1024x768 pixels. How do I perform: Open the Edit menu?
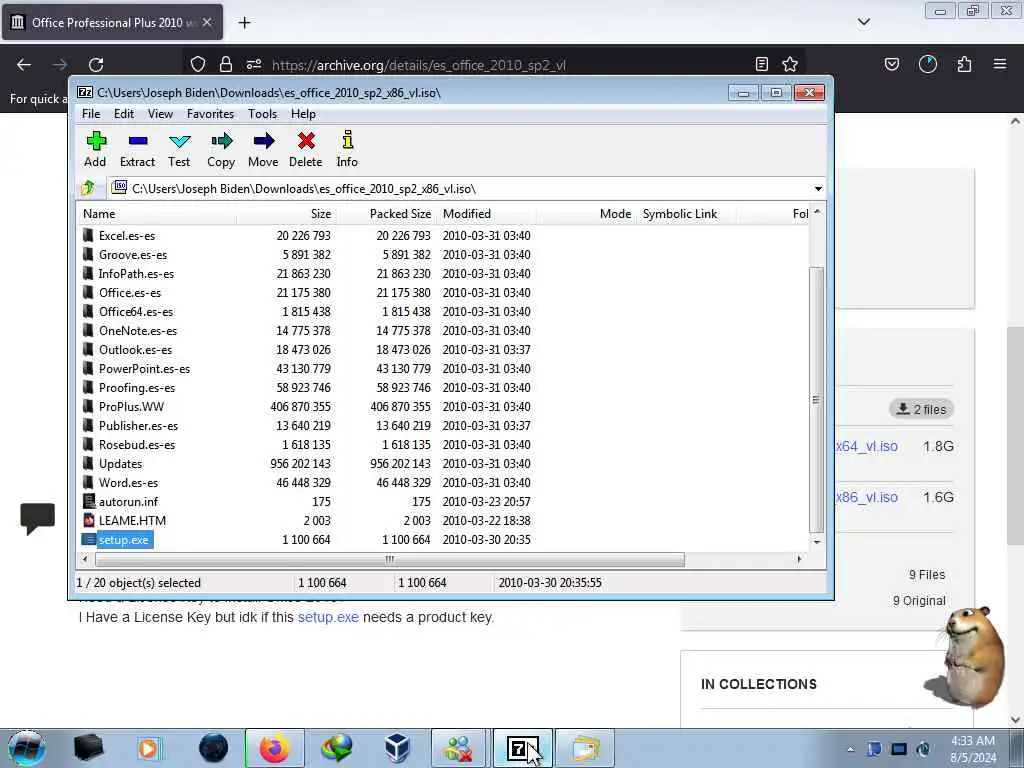pos(124,114)
